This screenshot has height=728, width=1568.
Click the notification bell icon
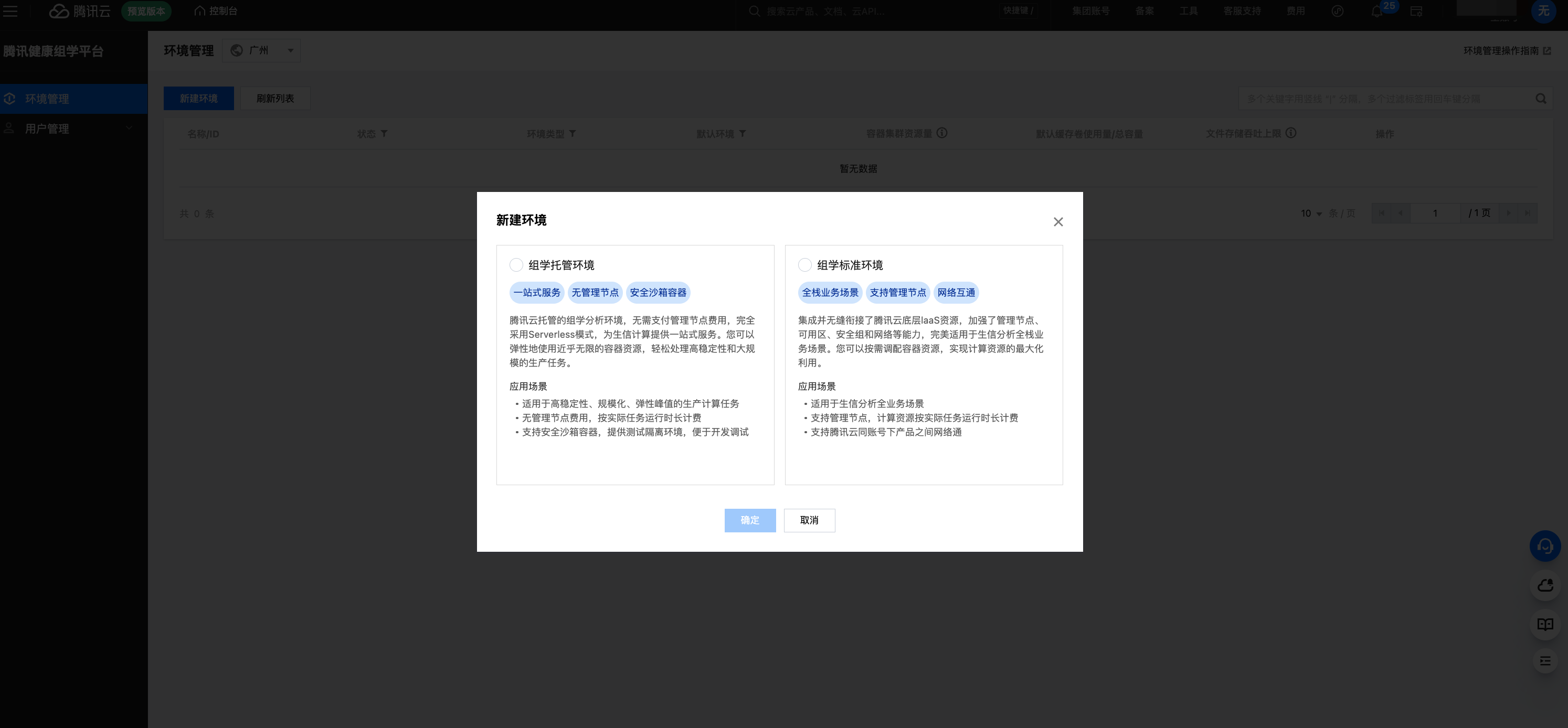[1376, 12]
